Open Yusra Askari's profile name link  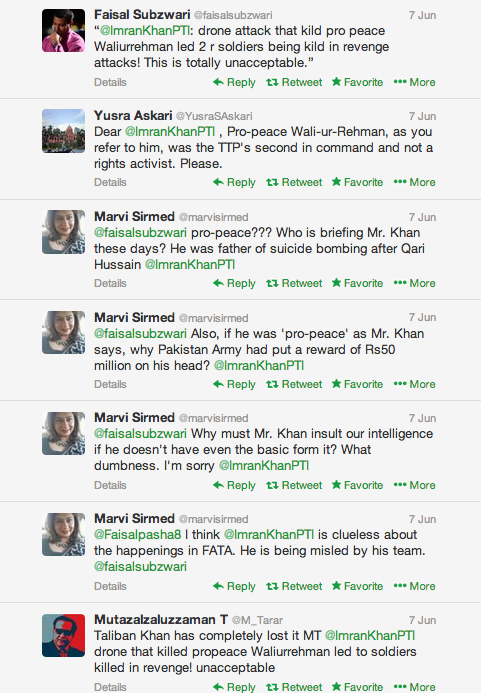pyautogui.click(x=133, y=116)
